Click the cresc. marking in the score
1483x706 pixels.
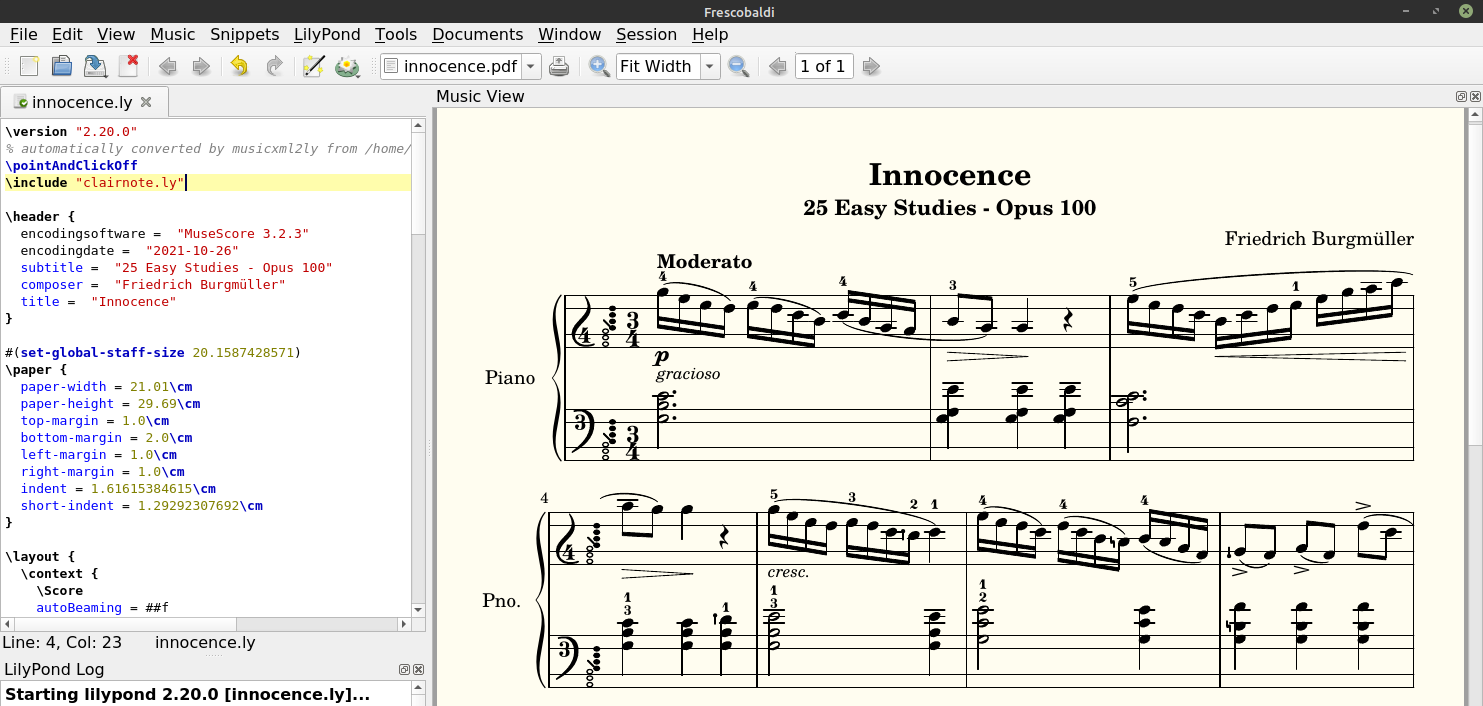point(788,573)
